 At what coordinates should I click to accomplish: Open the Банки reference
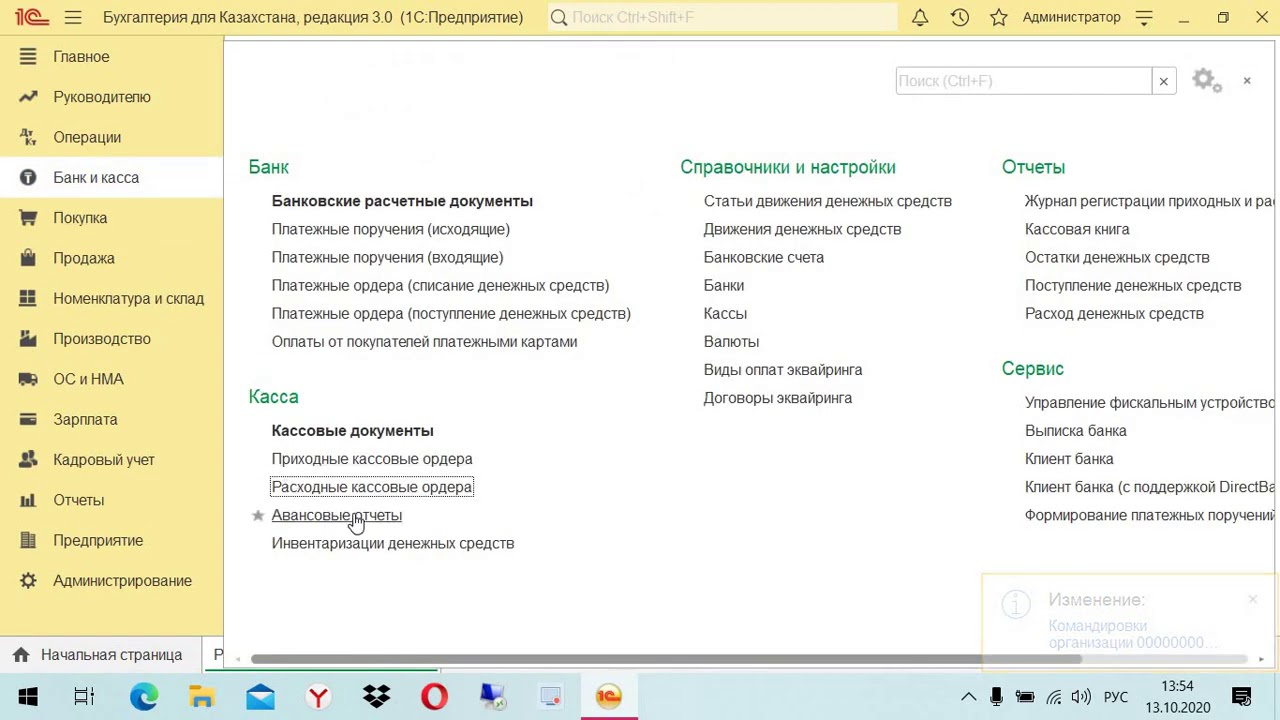[x=723, y=285]
